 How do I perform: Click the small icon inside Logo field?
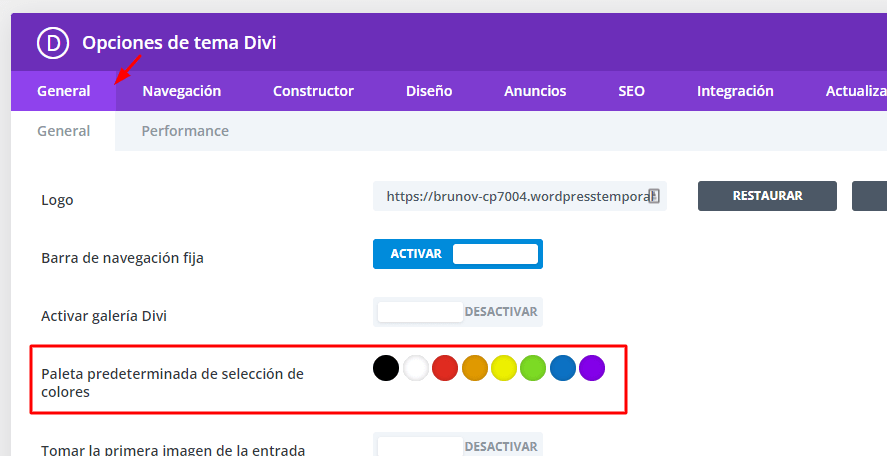click(x=654, y=196)
